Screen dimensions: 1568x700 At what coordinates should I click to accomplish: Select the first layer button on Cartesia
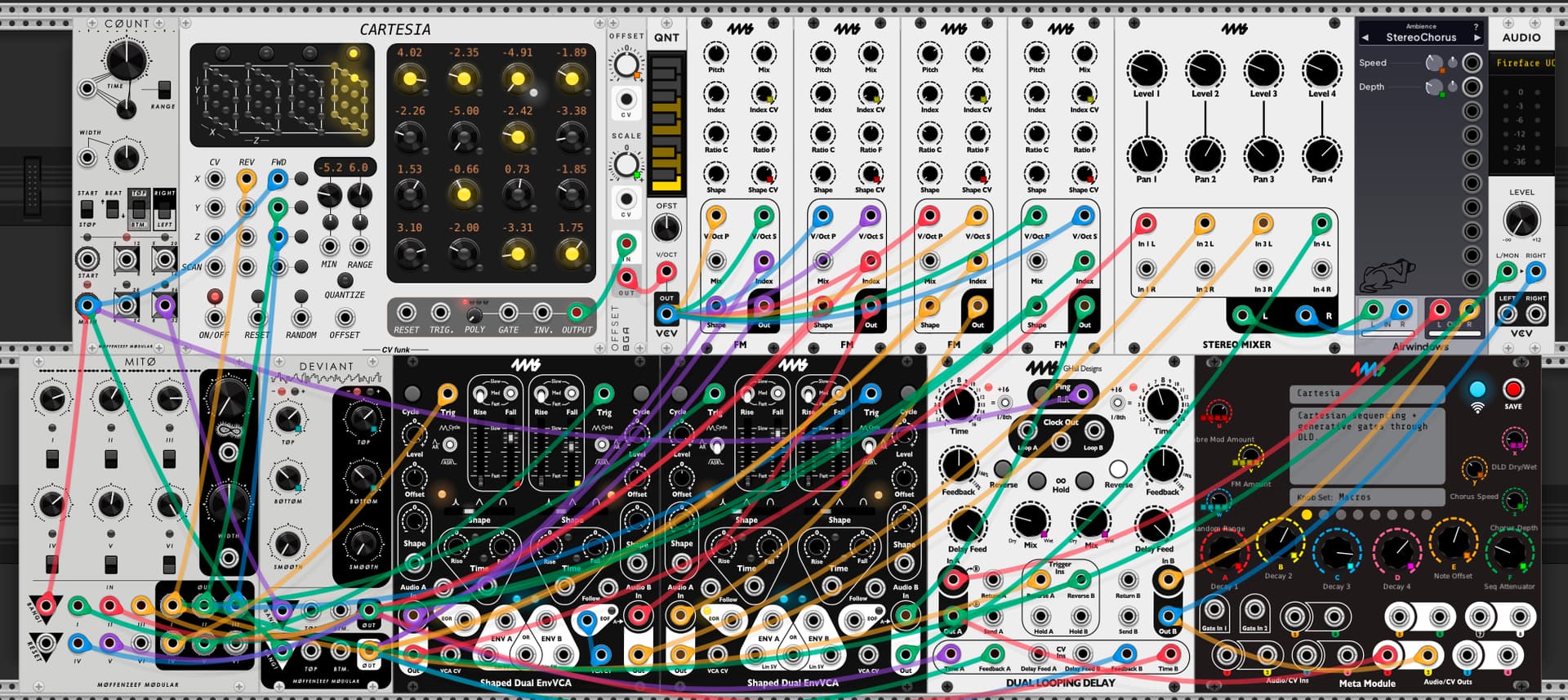(222, 54)
